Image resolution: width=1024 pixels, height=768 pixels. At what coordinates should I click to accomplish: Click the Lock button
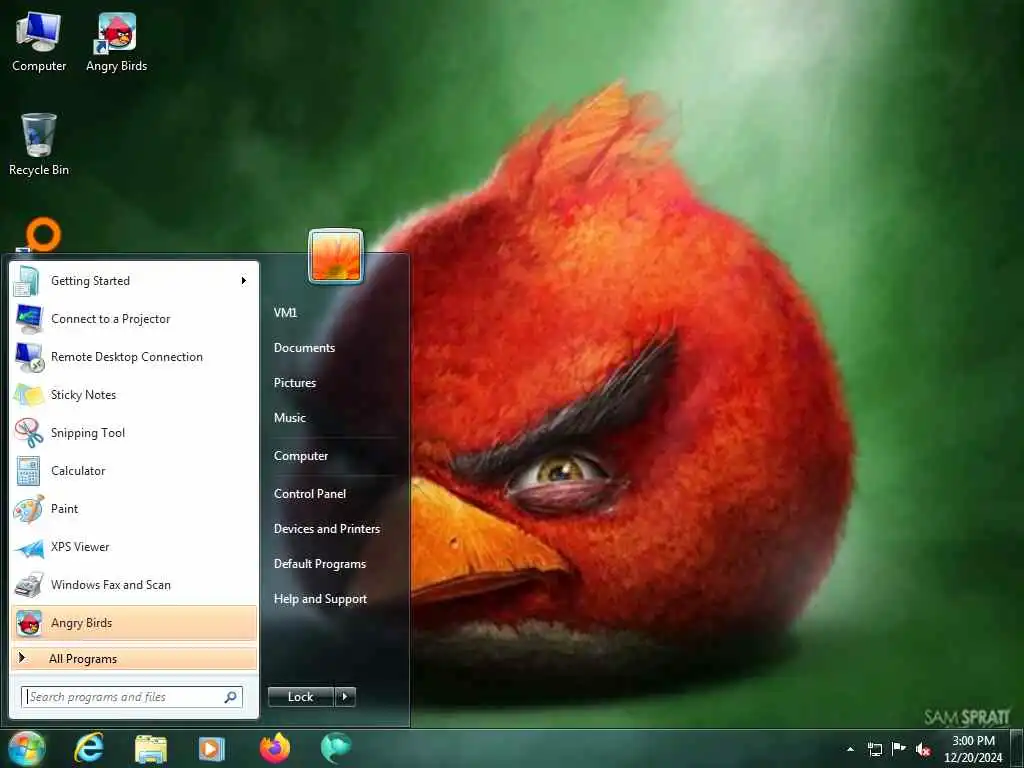[301, 697]
